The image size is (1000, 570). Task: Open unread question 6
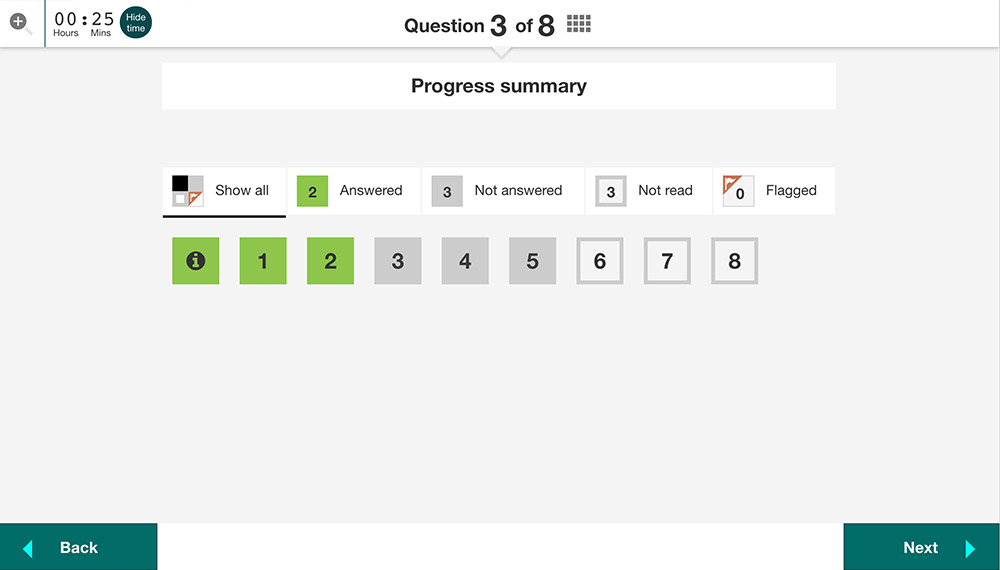tap(600, 261)
